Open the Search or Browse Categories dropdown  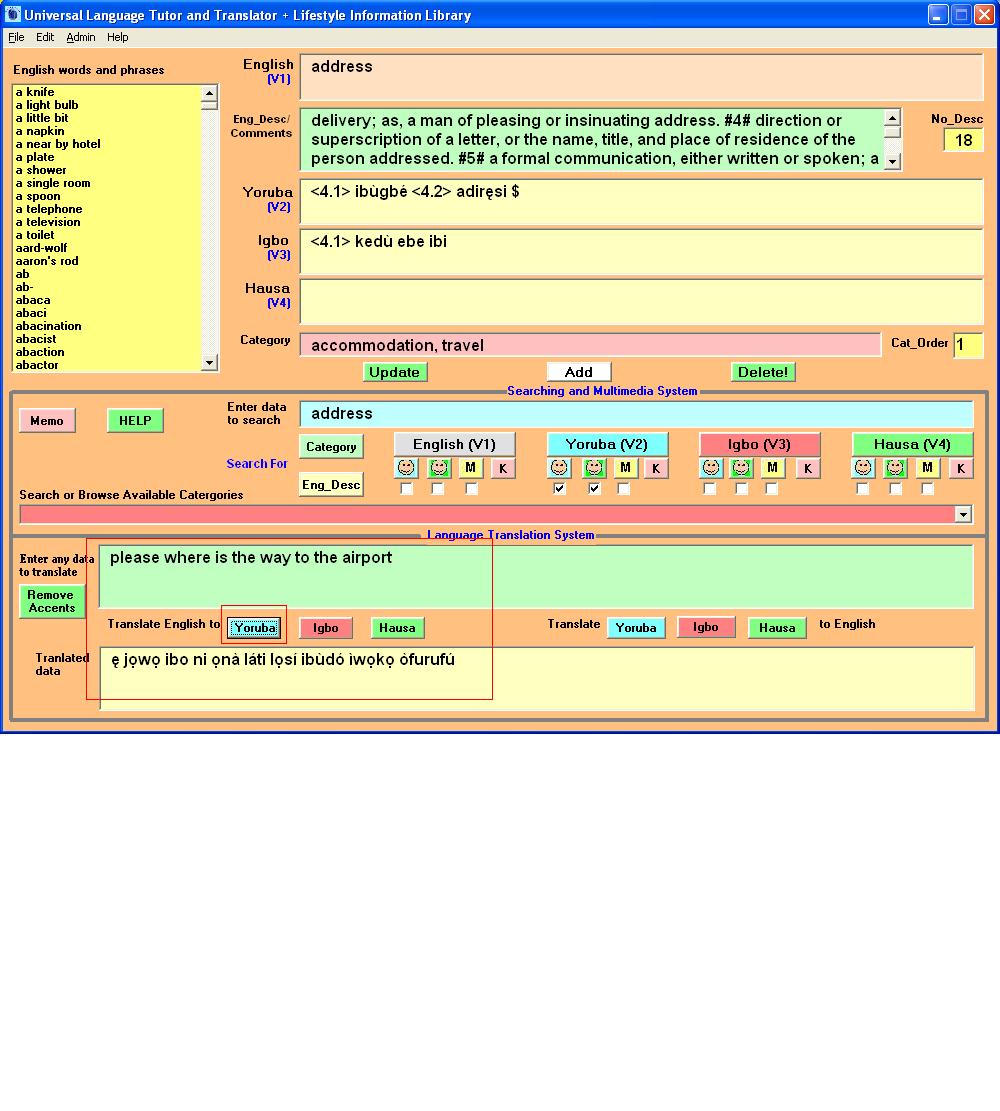click(x=963, y=514)
